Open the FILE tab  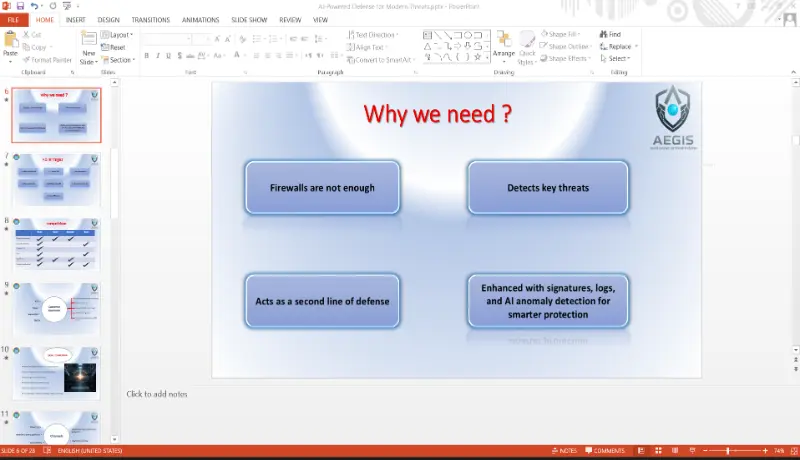[14, 20]
